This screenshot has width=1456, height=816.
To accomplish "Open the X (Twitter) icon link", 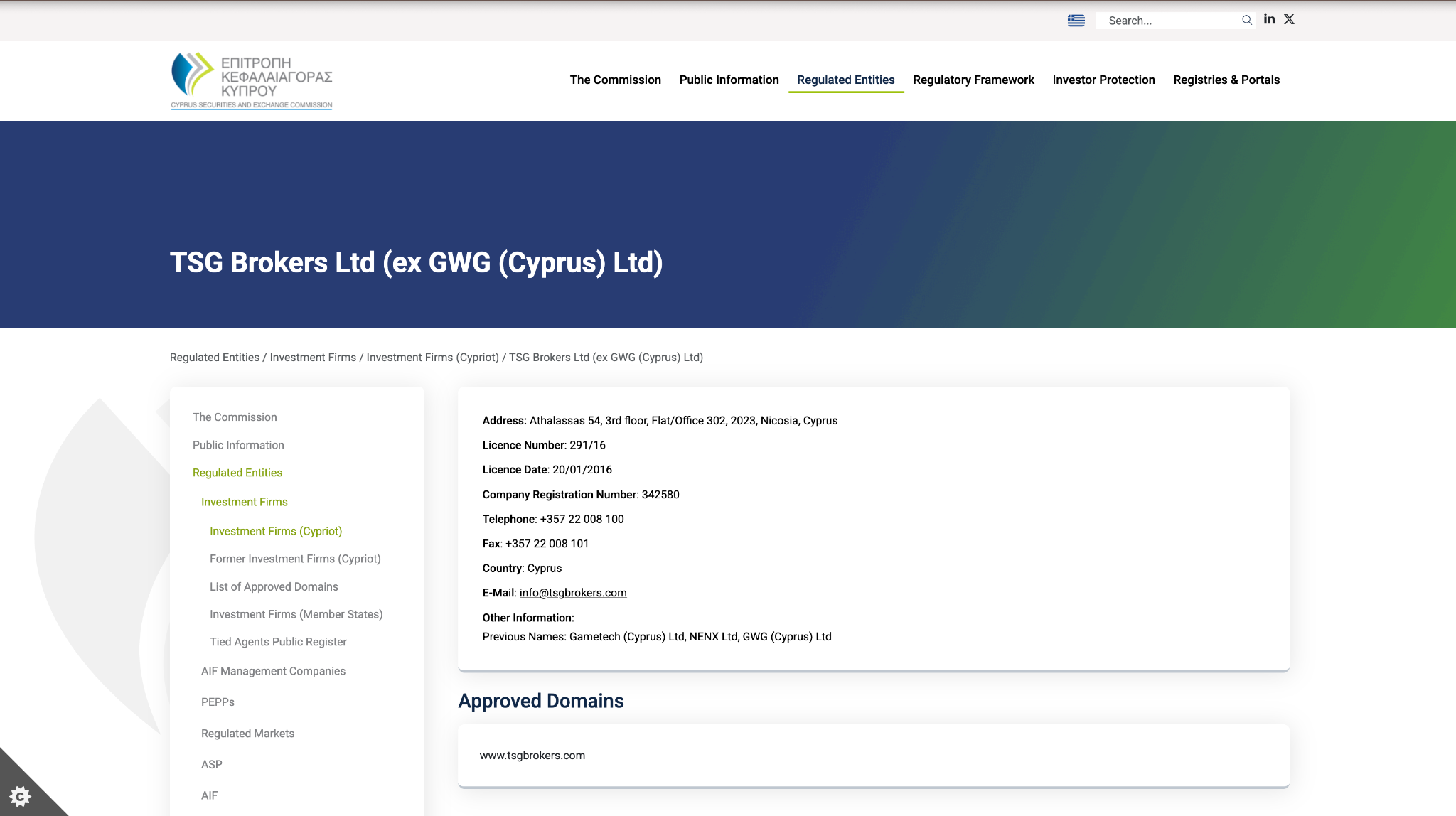I will 1289,19.
